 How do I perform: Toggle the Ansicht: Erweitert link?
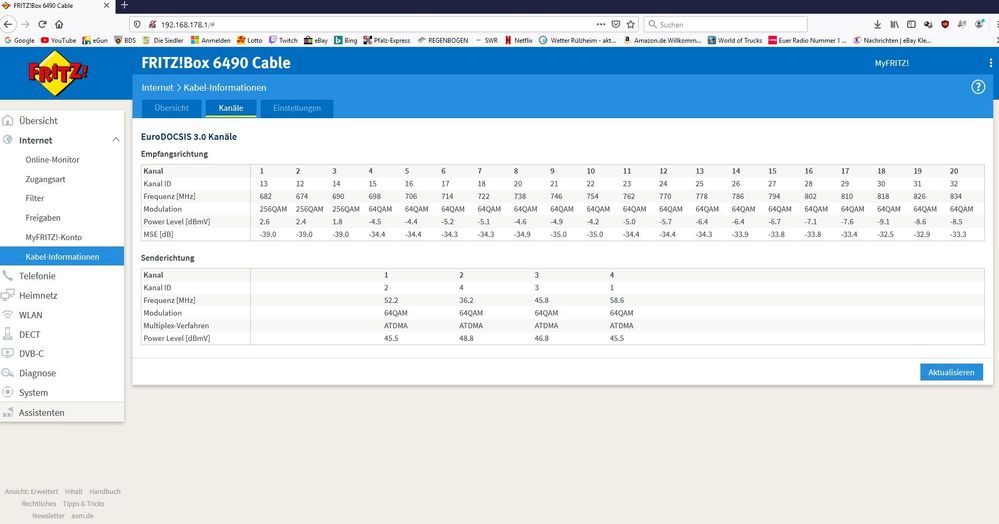31,491
